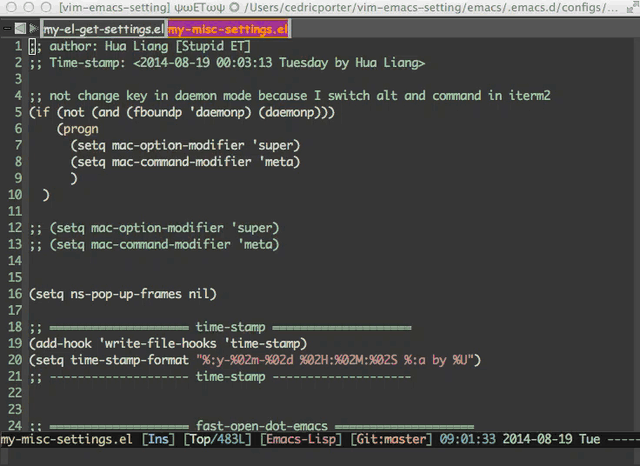Click the fullscreen arrows in title bar
640x466 pixels.
pos(632,8)
